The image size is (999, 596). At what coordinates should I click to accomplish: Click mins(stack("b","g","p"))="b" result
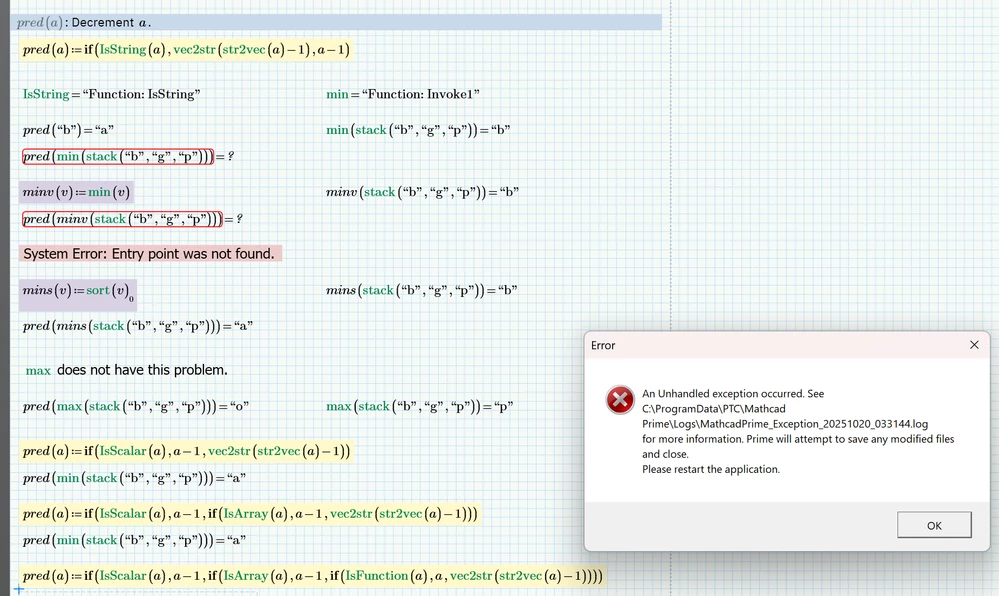pos(422,291)
